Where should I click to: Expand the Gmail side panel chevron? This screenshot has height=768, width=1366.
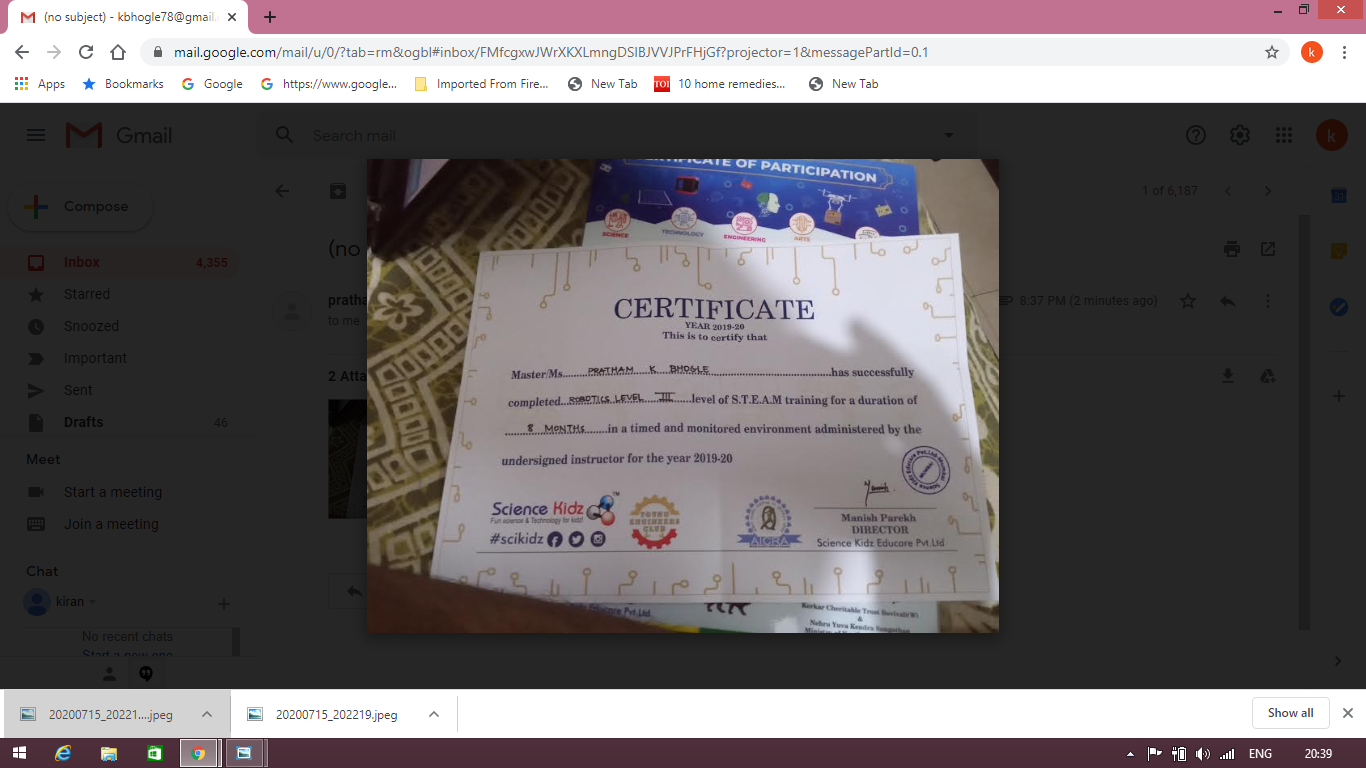tap(1338, 661)
